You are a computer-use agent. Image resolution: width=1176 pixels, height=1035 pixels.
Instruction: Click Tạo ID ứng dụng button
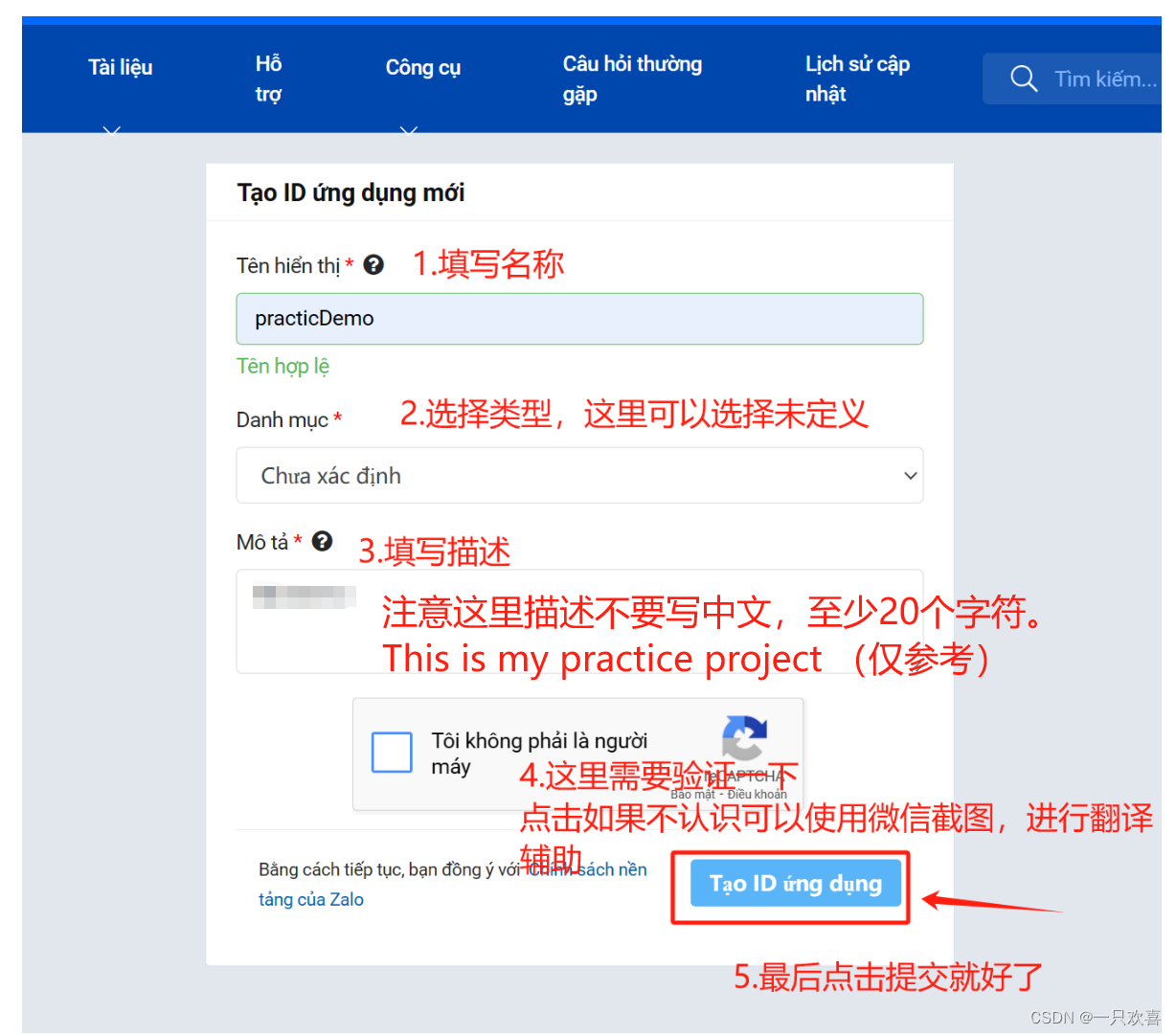click(795, 884)
